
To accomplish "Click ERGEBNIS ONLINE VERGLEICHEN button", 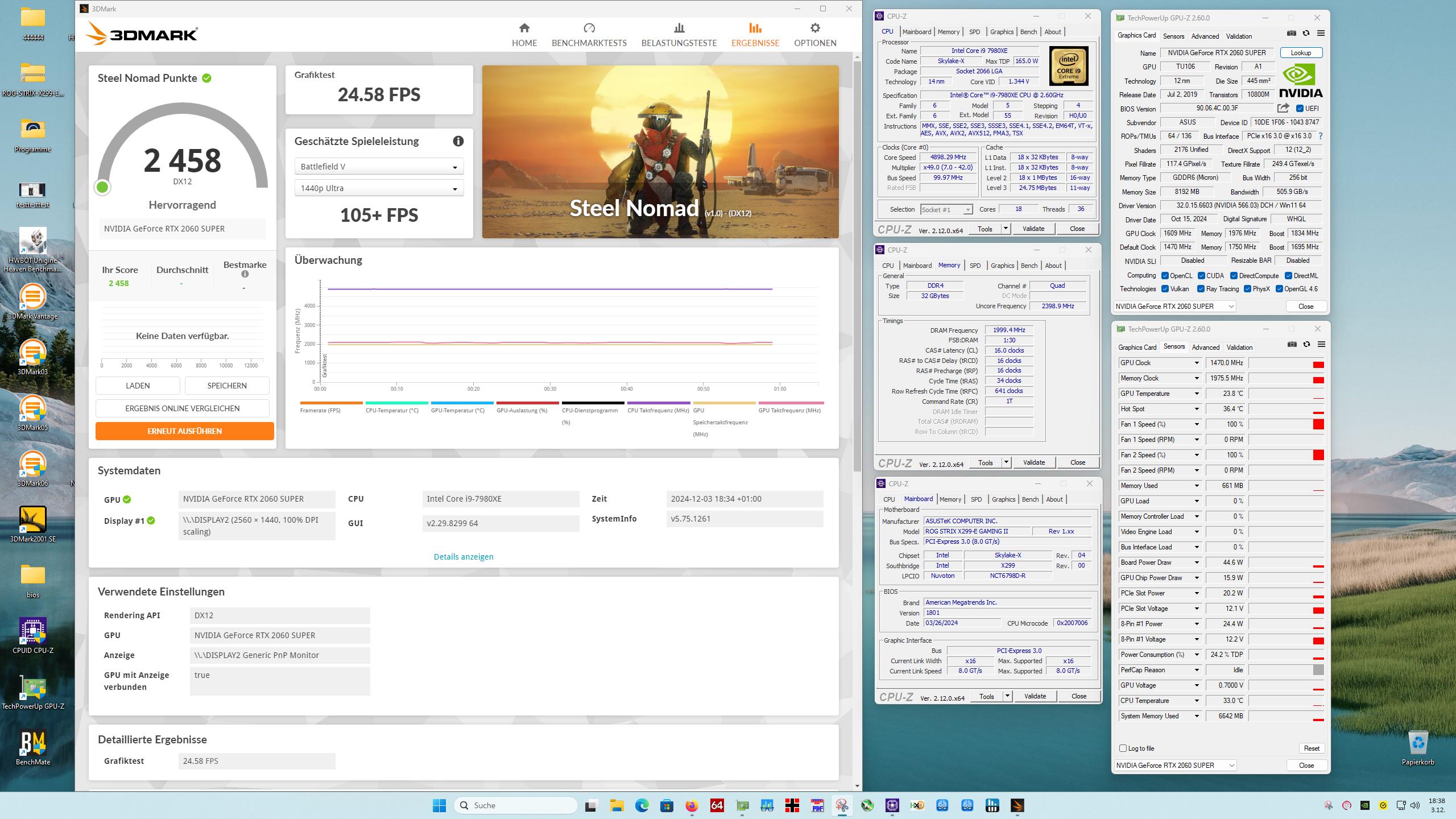I will pyautogui.click(x=182, y=408).
